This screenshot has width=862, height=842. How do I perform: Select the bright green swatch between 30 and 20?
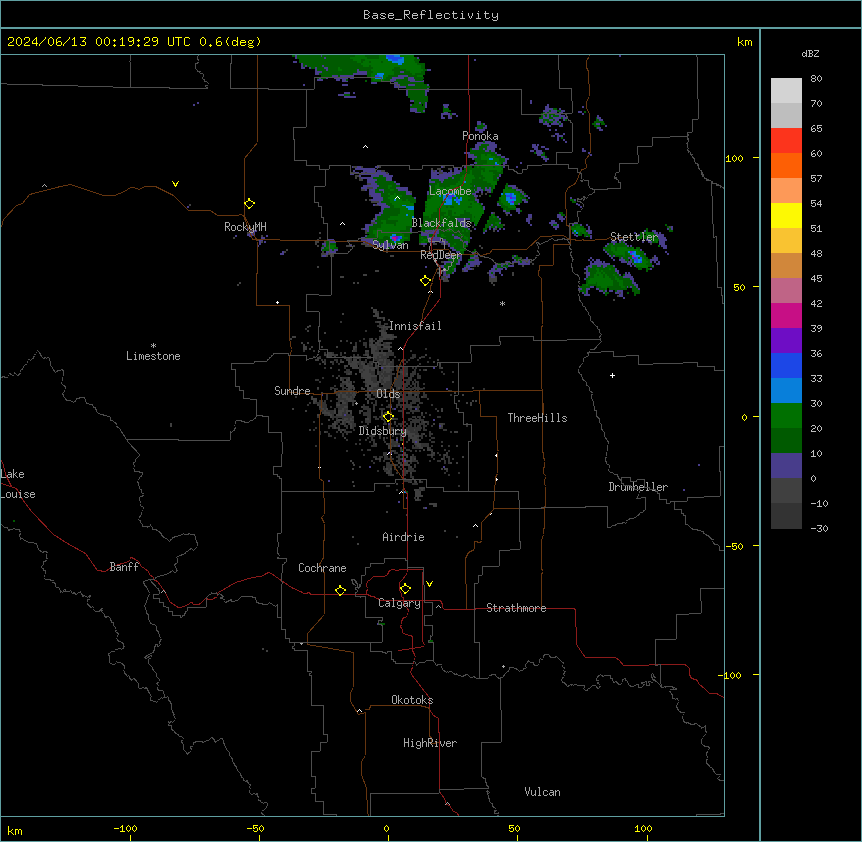click(x=786, y=416)
